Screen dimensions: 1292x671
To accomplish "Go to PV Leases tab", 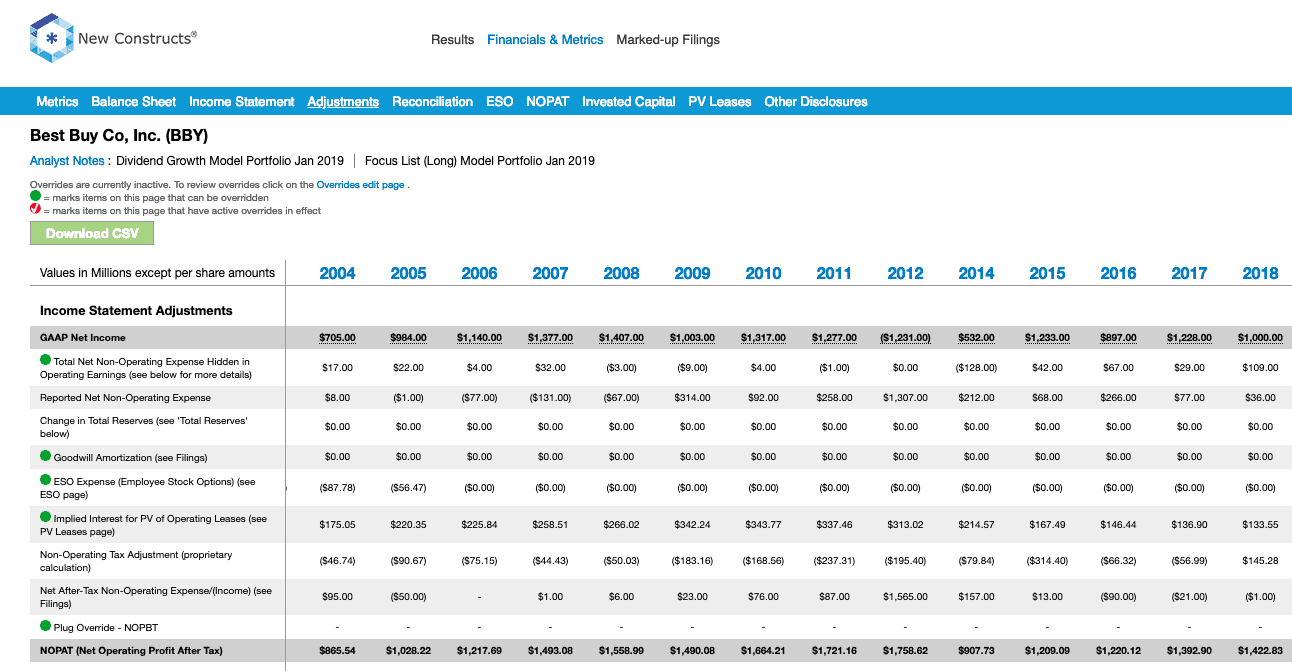I will [720, 101].
